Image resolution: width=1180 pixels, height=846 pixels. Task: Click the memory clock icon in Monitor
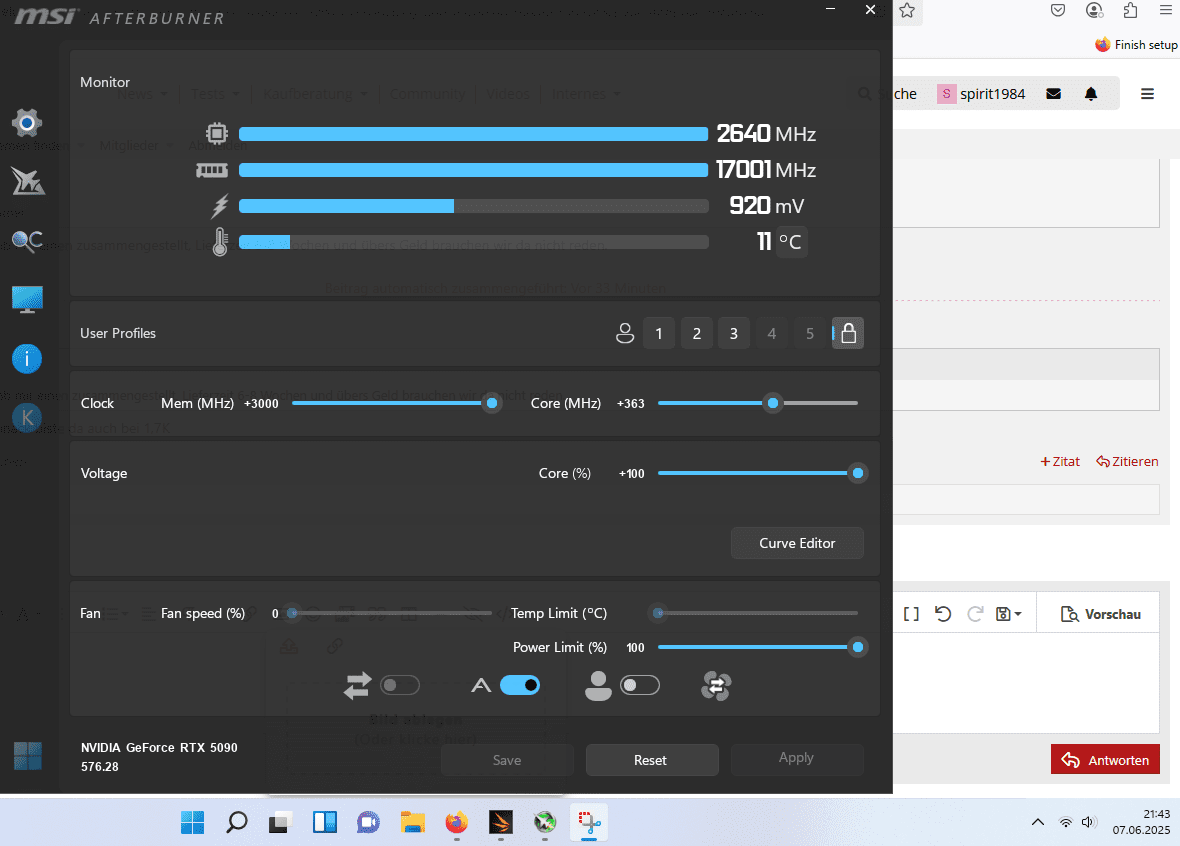(212, 170)
